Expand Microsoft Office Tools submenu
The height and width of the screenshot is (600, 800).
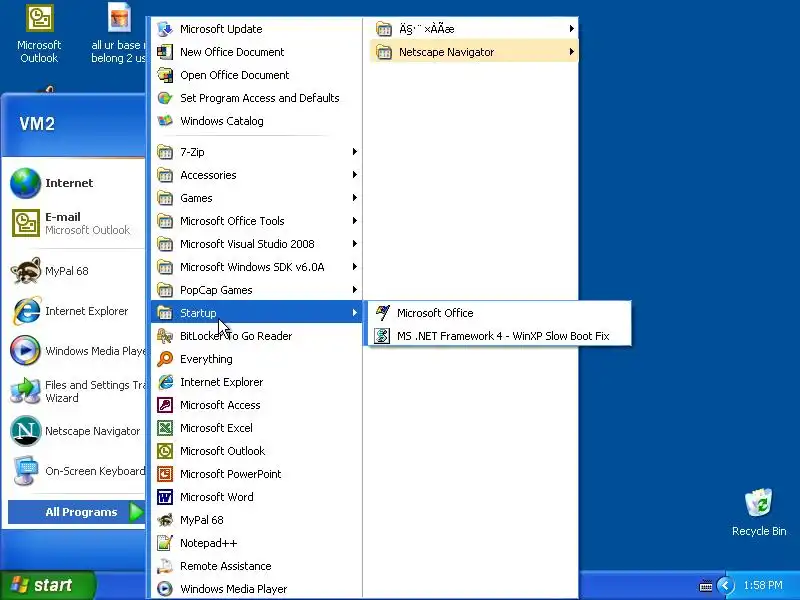[x=257, y=221]
